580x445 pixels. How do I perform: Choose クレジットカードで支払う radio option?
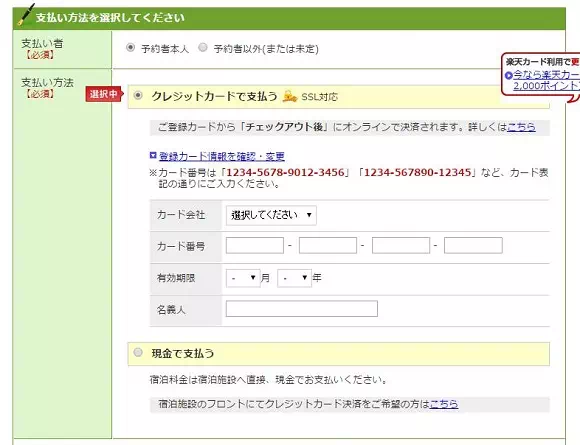[x=138, y=95]
